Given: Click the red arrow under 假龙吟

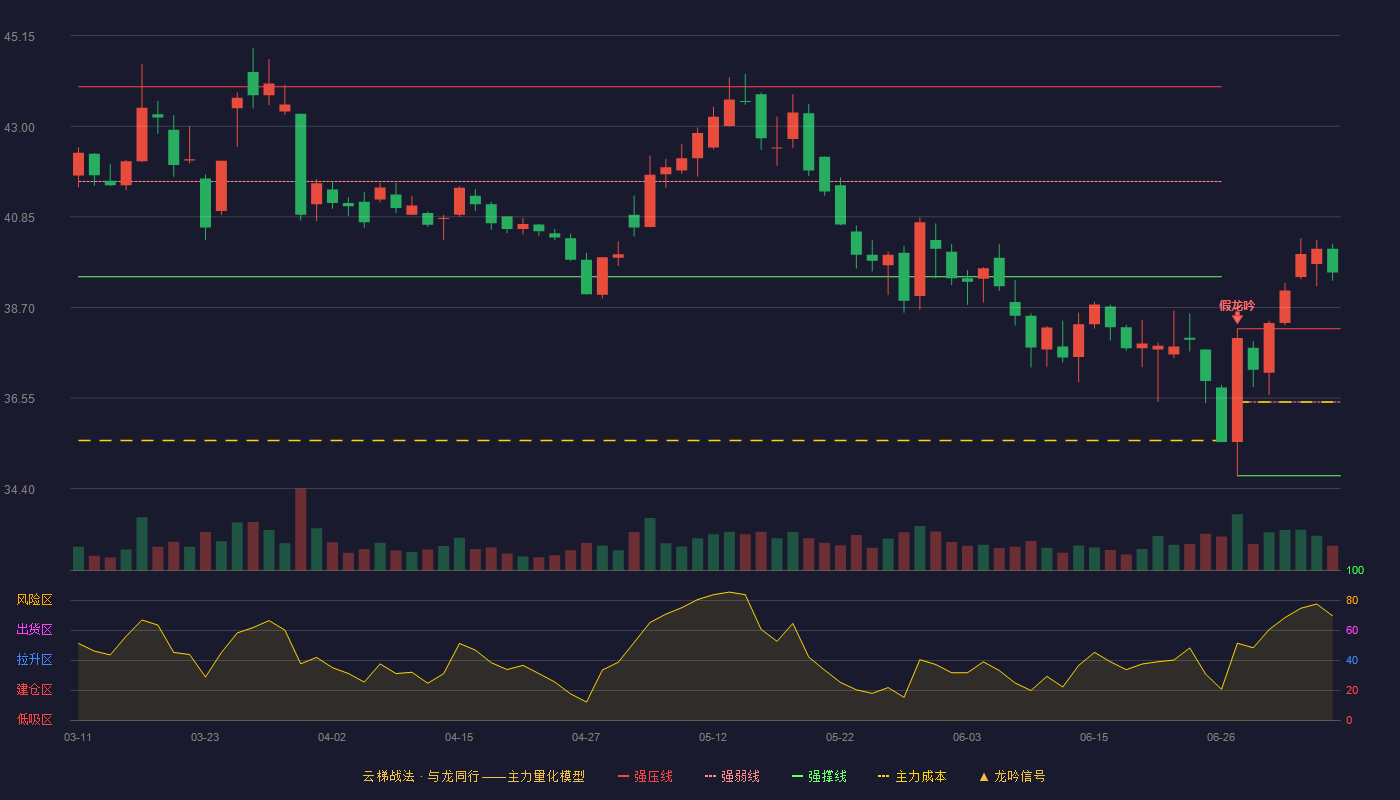Looking at the screenshot, I should coord(1237,318).
